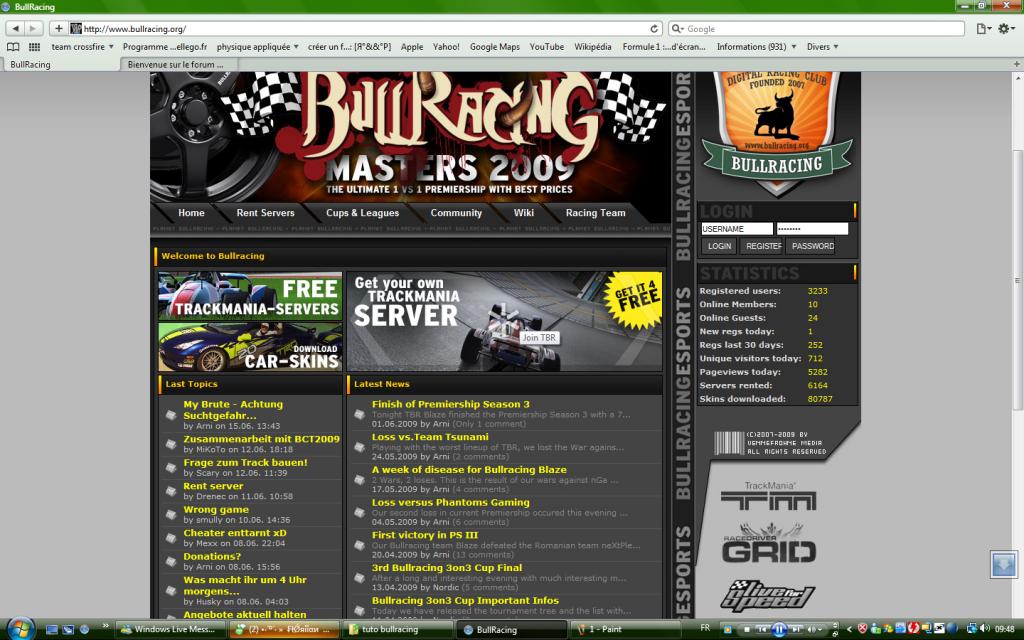Image resolution: width=1024 pixels, height=640 pixels.
Task: Open the 'Divers' bookmark dropdown
Action: coord(822,47)
